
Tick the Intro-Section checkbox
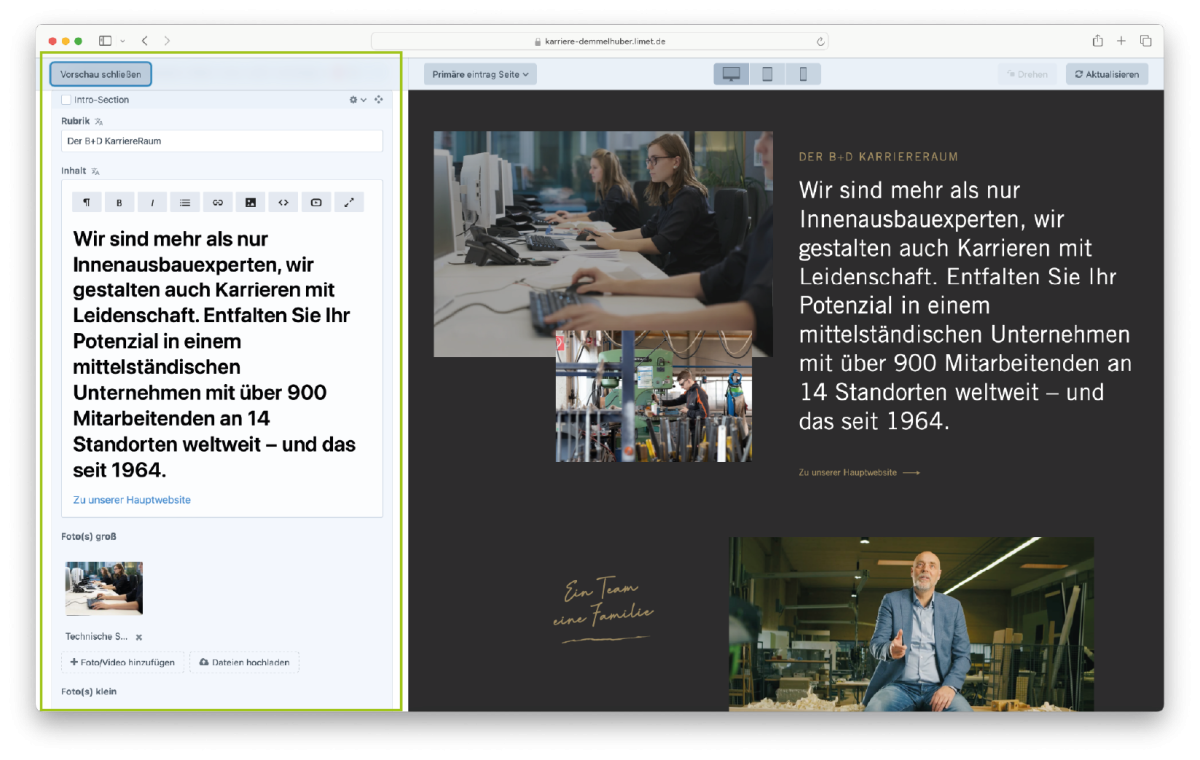[66, 100]
